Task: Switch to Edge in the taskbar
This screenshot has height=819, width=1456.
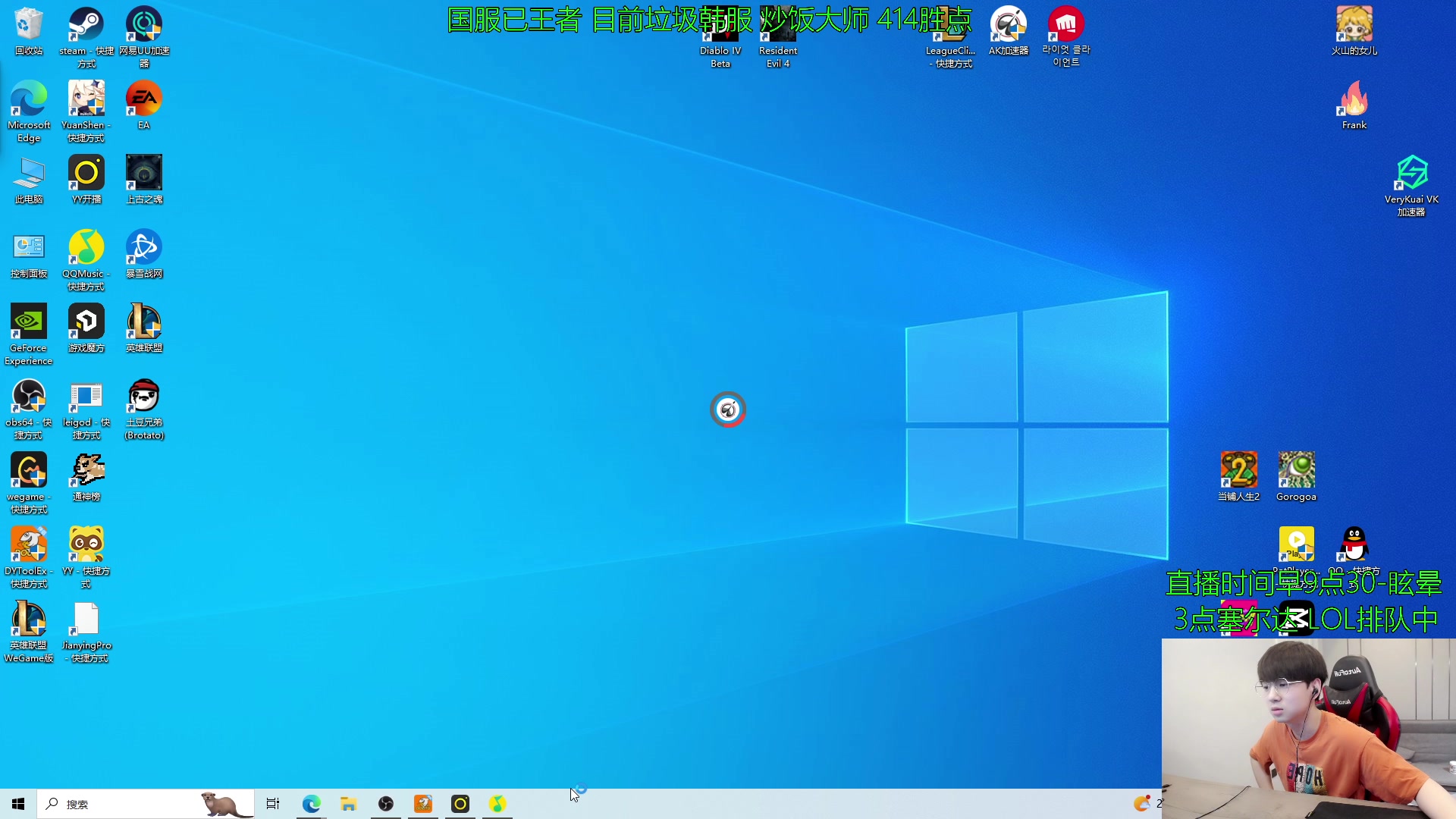Action: [311, 804]
